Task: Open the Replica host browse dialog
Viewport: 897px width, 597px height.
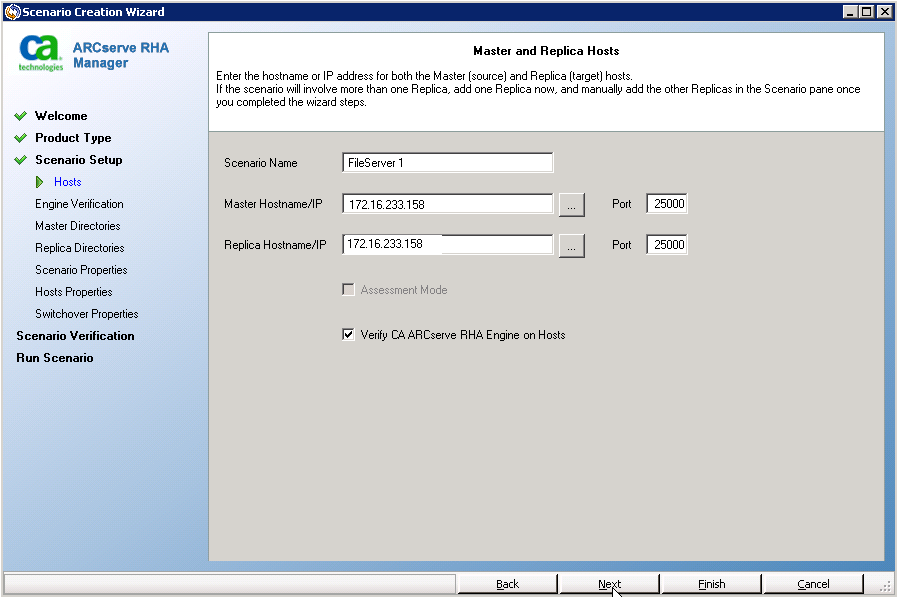Action: coord(571,244)
